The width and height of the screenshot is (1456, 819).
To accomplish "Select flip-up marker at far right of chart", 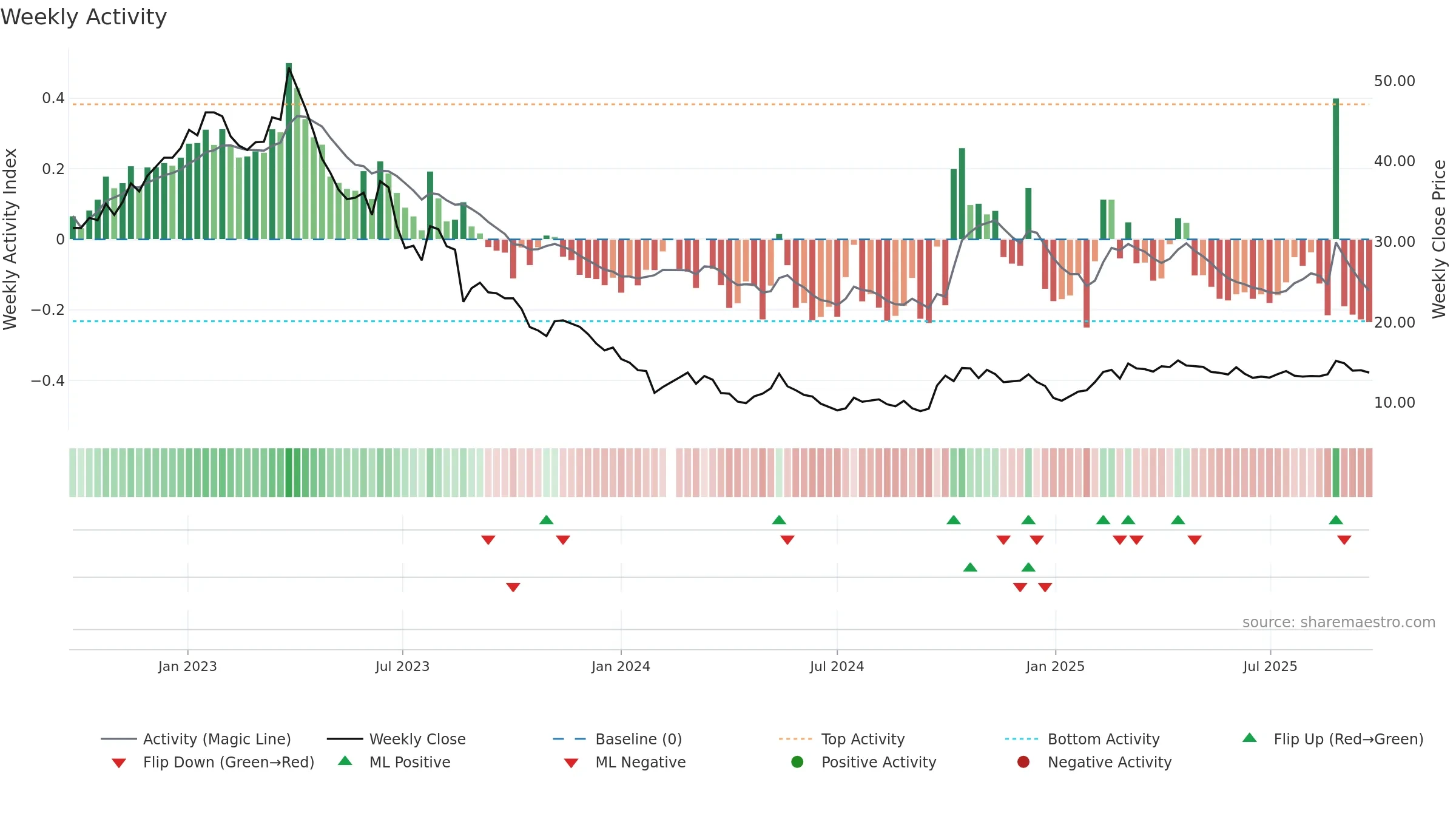I will pyautogui.click(x=1336, y=520).
